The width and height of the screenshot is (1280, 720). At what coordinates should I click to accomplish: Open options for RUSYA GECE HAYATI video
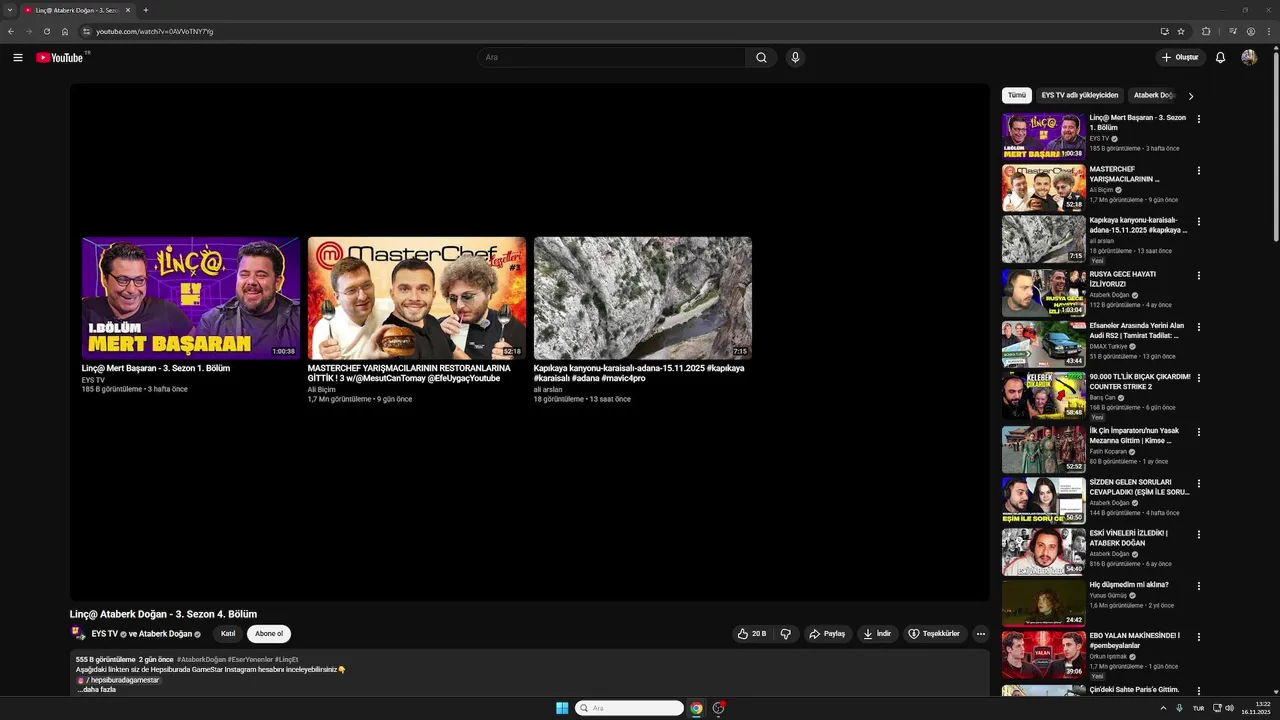click(x=1199, y=275)
